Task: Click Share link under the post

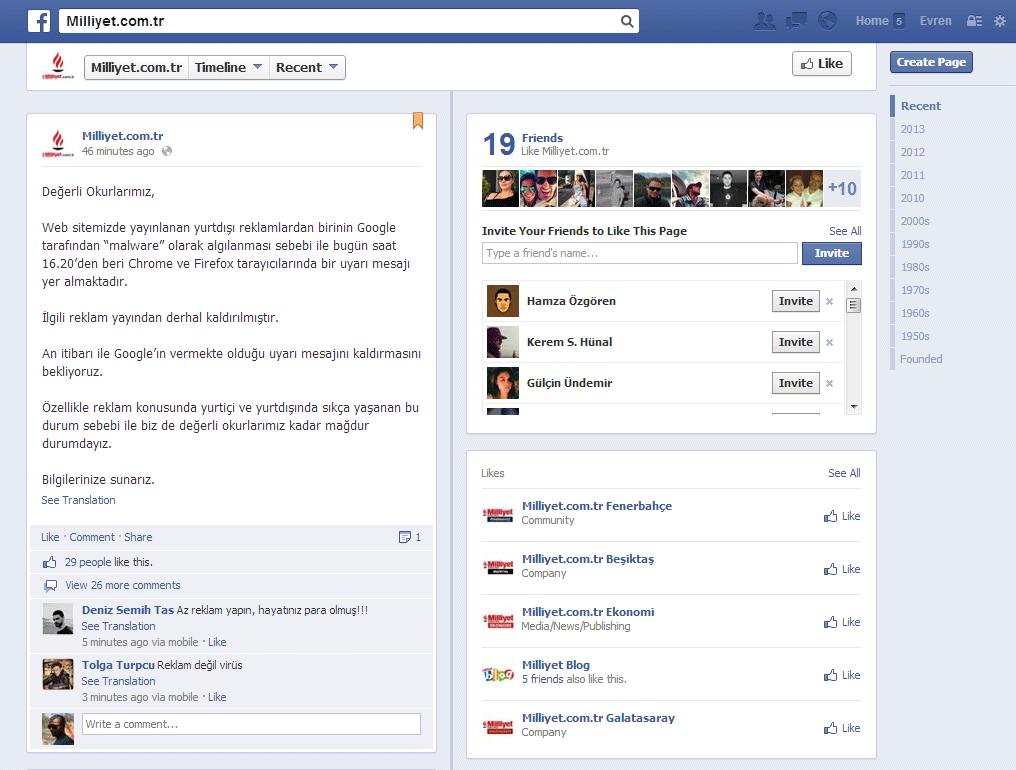Action: (x=138, y=537)
